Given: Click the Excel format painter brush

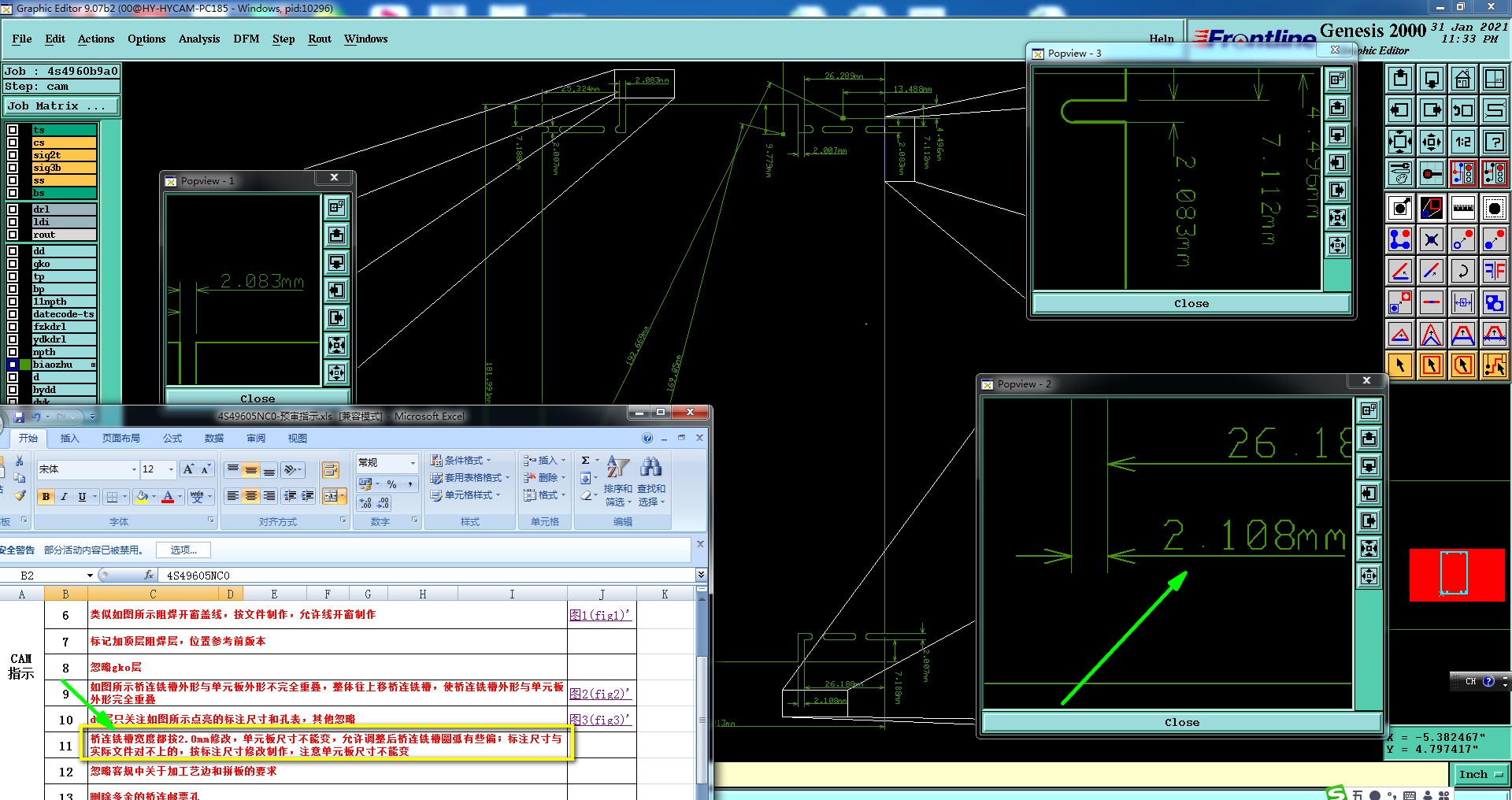Looking at the screenshot, I should (20, 495).
